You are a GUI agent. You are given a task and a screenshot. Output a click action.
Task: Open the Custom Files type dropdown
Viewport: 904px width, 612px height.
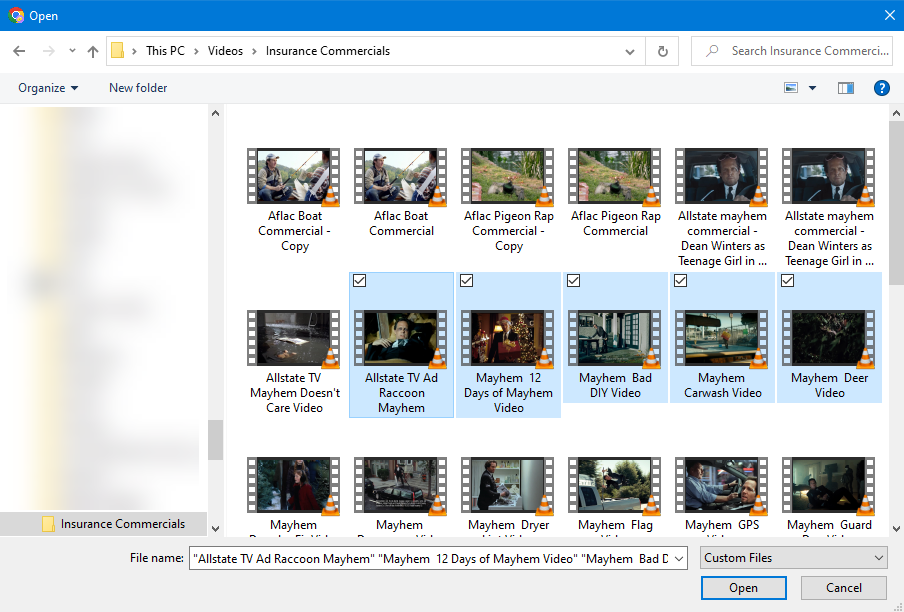click(x=793, y=558)
